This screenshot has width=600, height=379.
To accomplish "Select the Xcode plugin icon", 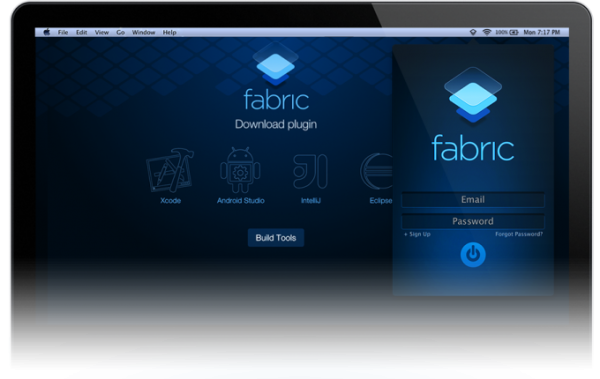I will pos(170,170).
